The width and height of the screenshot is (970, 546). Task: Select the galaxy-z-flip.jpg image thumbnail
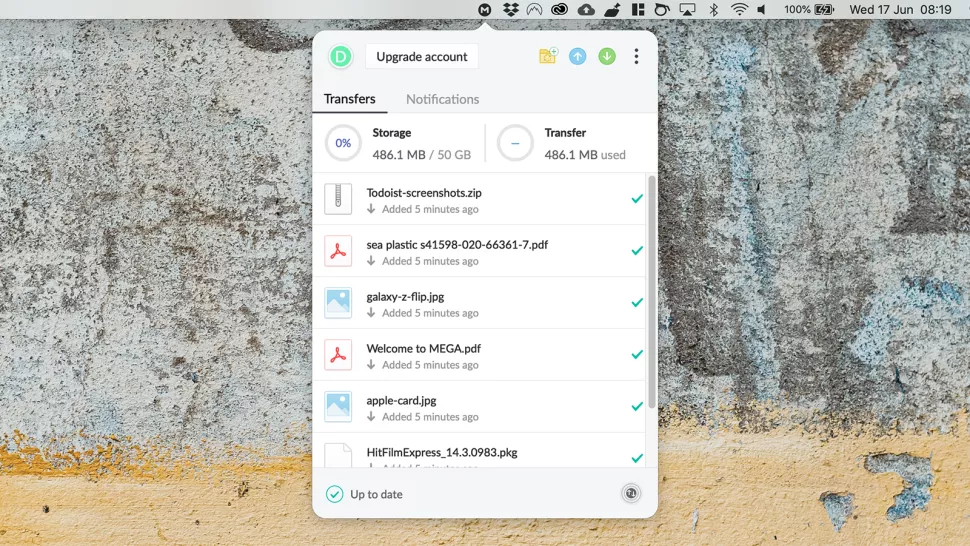338,303
